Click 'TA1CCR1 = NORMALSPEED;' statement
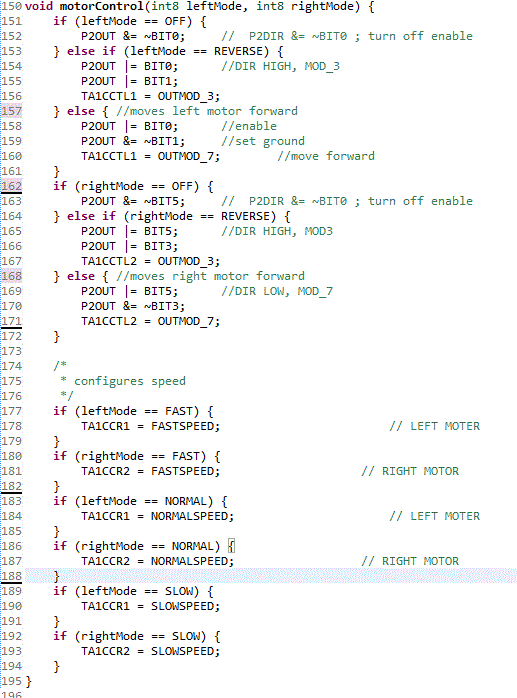Screen dimensions: 517x698 [158, 516]
